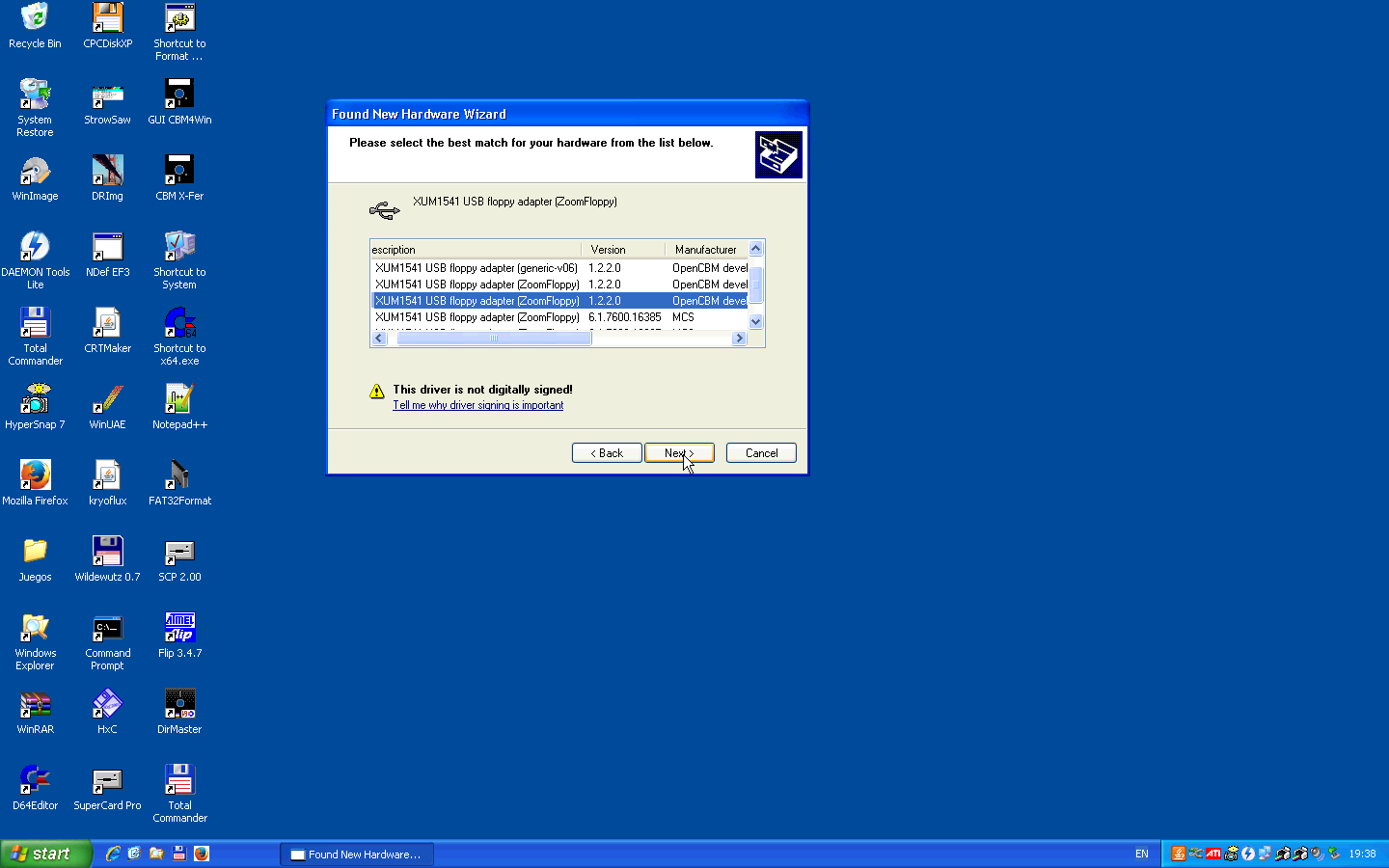The height and width of the screenshot is (868, 1389).
Task: Click the Next button in the wizard
Action: point(679,453)
